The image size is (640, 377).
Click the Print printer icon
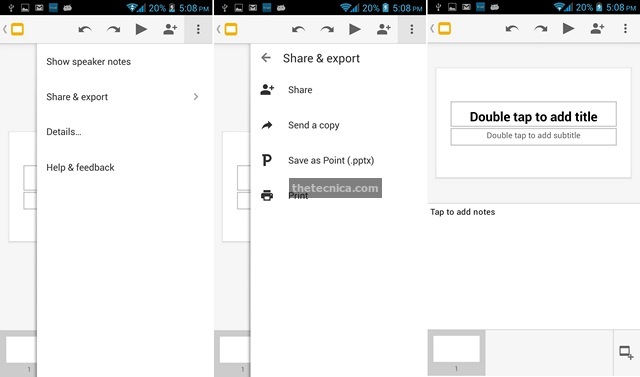(267, 195)
